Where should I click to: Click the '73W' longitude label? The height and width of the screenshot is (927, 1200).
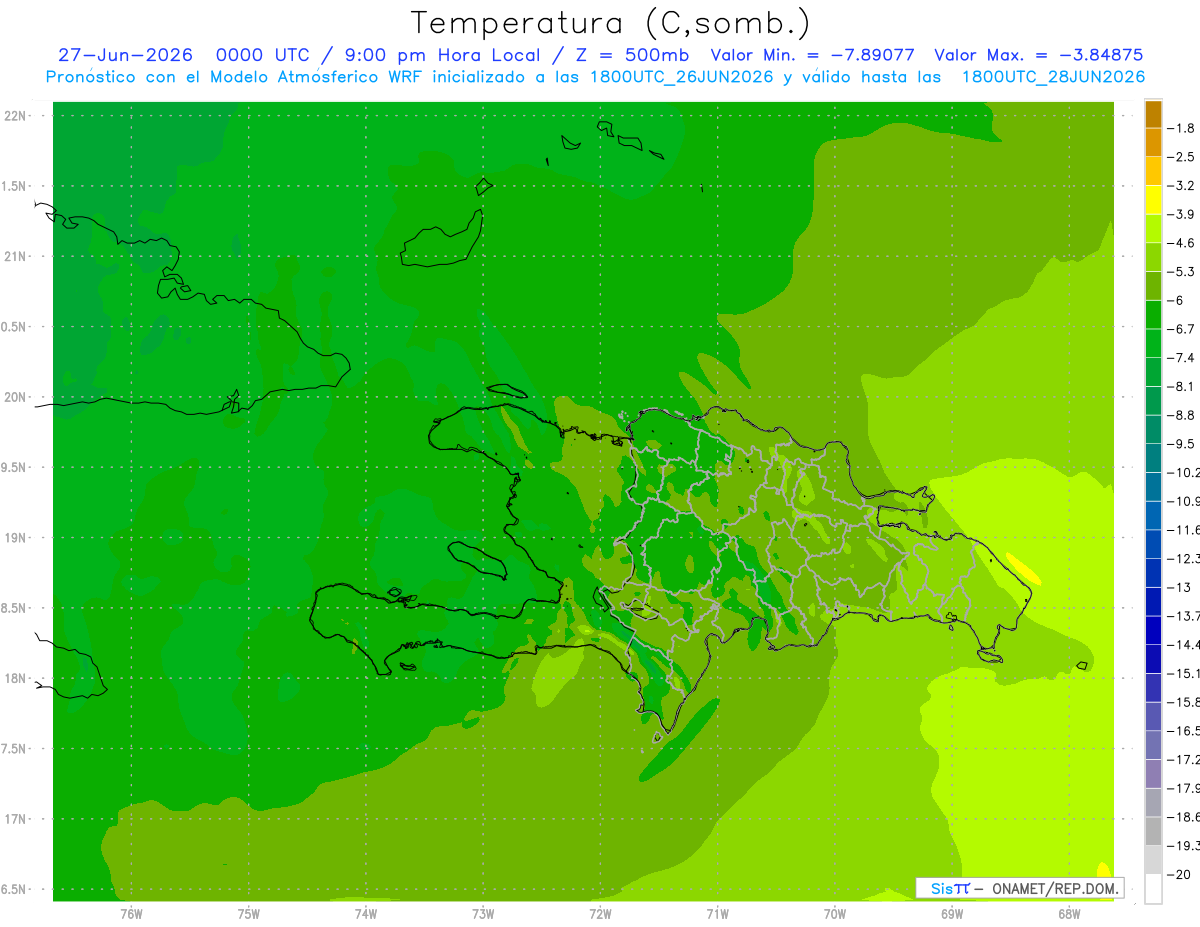(483, 913)
